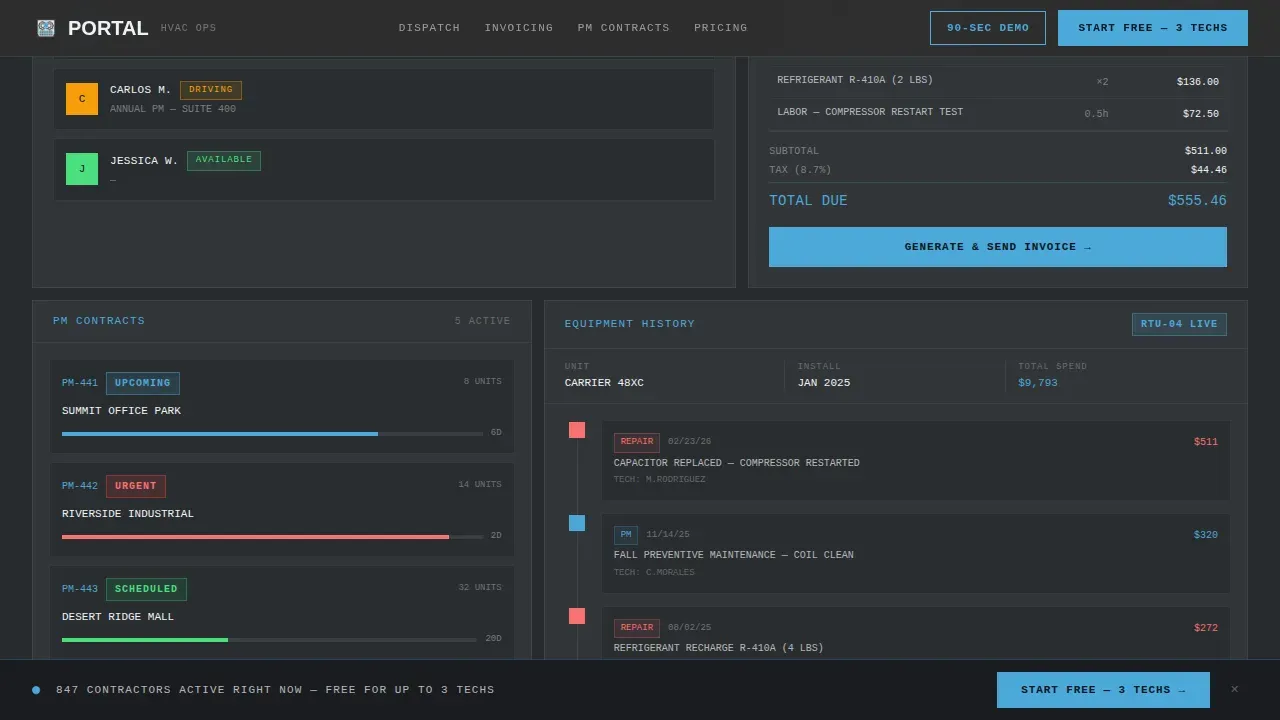Click the Available status badge

point(224,160)
